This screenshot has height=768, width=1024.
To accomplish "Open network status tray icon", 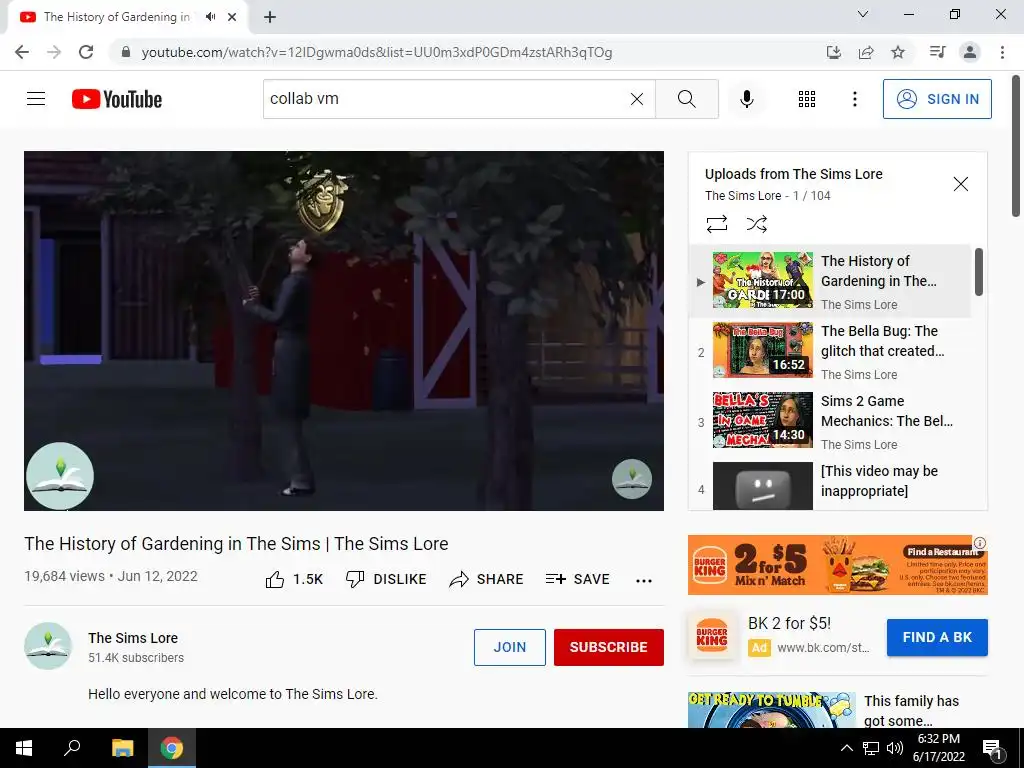I will 871,748.
